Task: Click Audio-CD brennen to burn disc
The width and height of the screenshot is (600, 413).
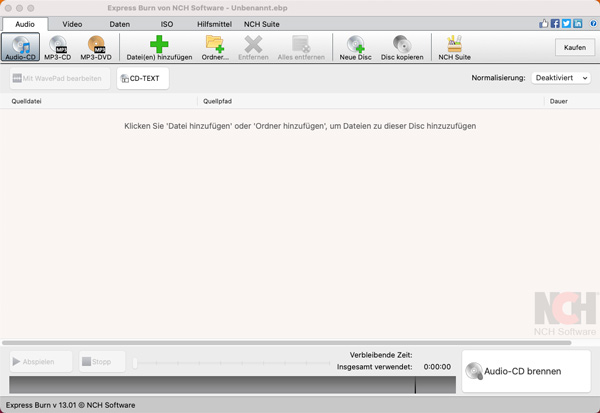Action: pyautogui.click(x=526, y=371)
